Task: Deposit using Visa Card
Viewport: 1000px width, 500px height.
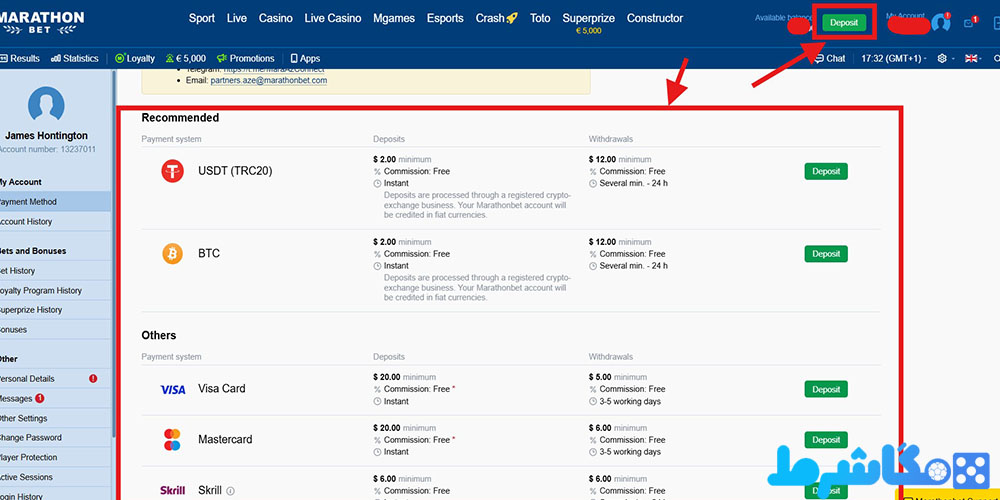Action: [x=826, y=389]
